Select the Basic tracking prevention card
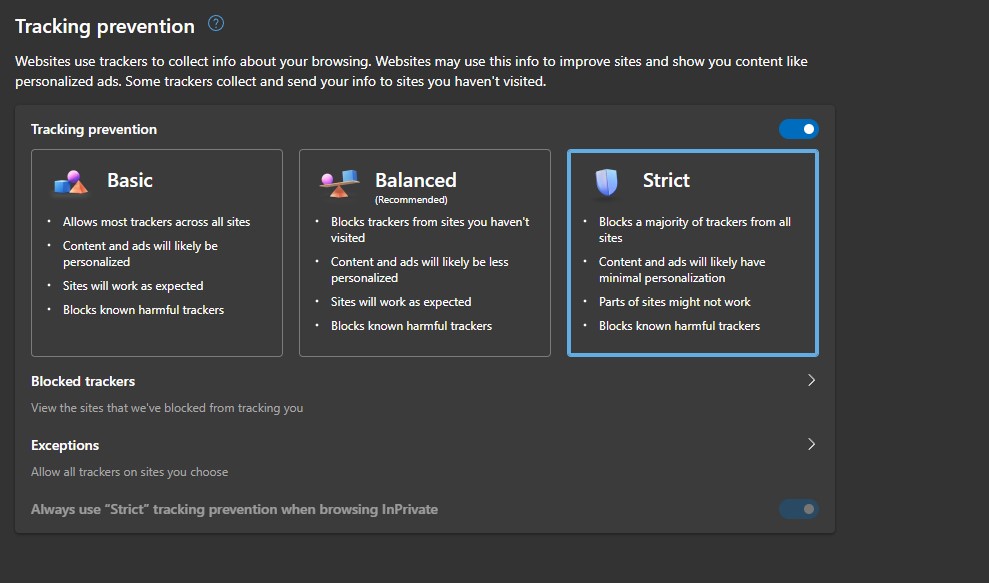This screenshot has height=583, width=989. click(x=157, y=253)
